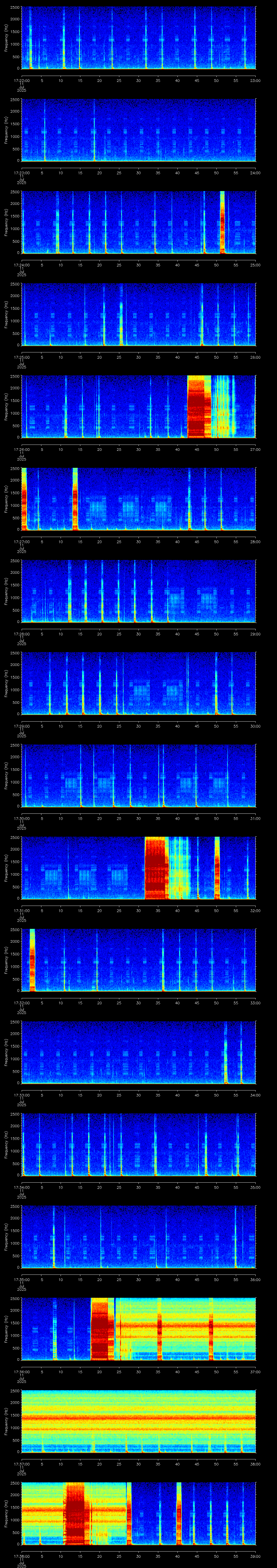This screenshot has height=1568, width=277.
Task: Click the 30:00 end time label
Action: pos(255,726)
